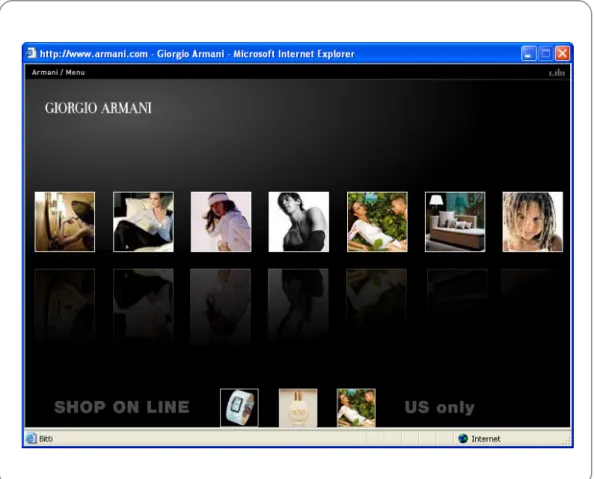Select thumbnail of woman with white headband
The height and width of the screenshot is (479, 594).
pos(221,222)
